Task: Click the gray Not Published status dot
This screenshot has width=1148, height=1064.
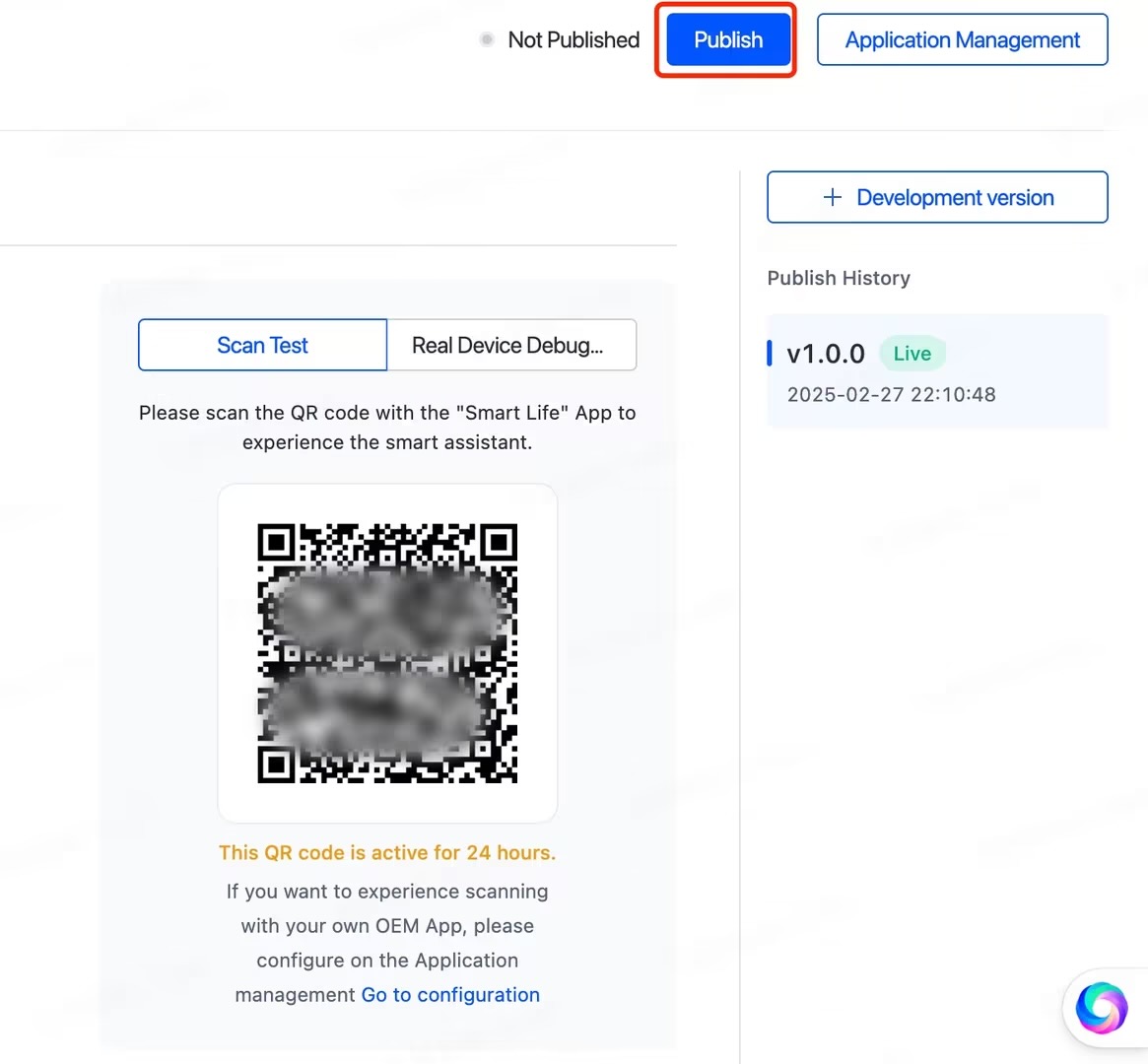Action: pyautogui.click(x=487, y=40)
